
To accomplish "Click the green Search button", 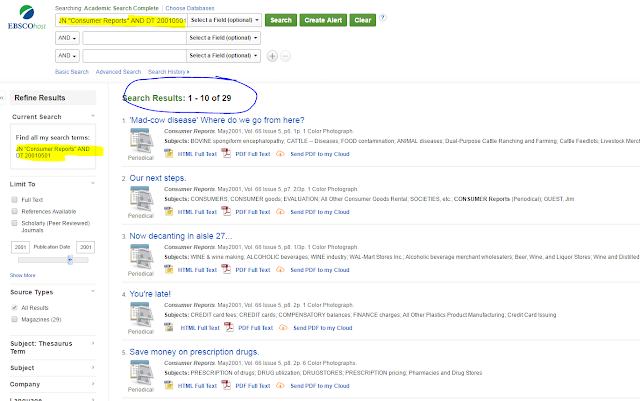I will [x=281, y=20].
